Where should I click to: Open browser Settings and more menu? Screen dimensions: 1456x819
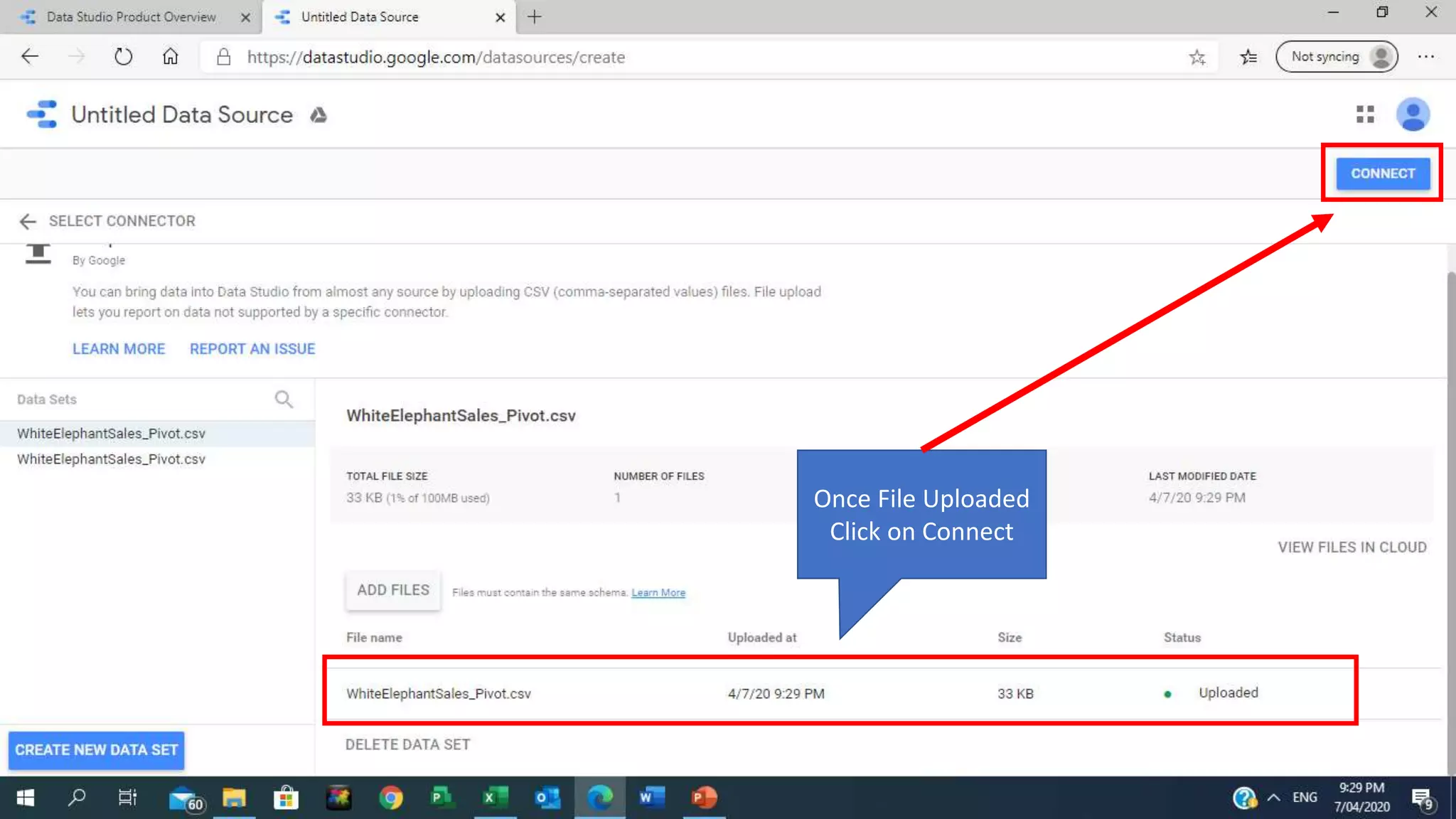[x=1425, y=57]
